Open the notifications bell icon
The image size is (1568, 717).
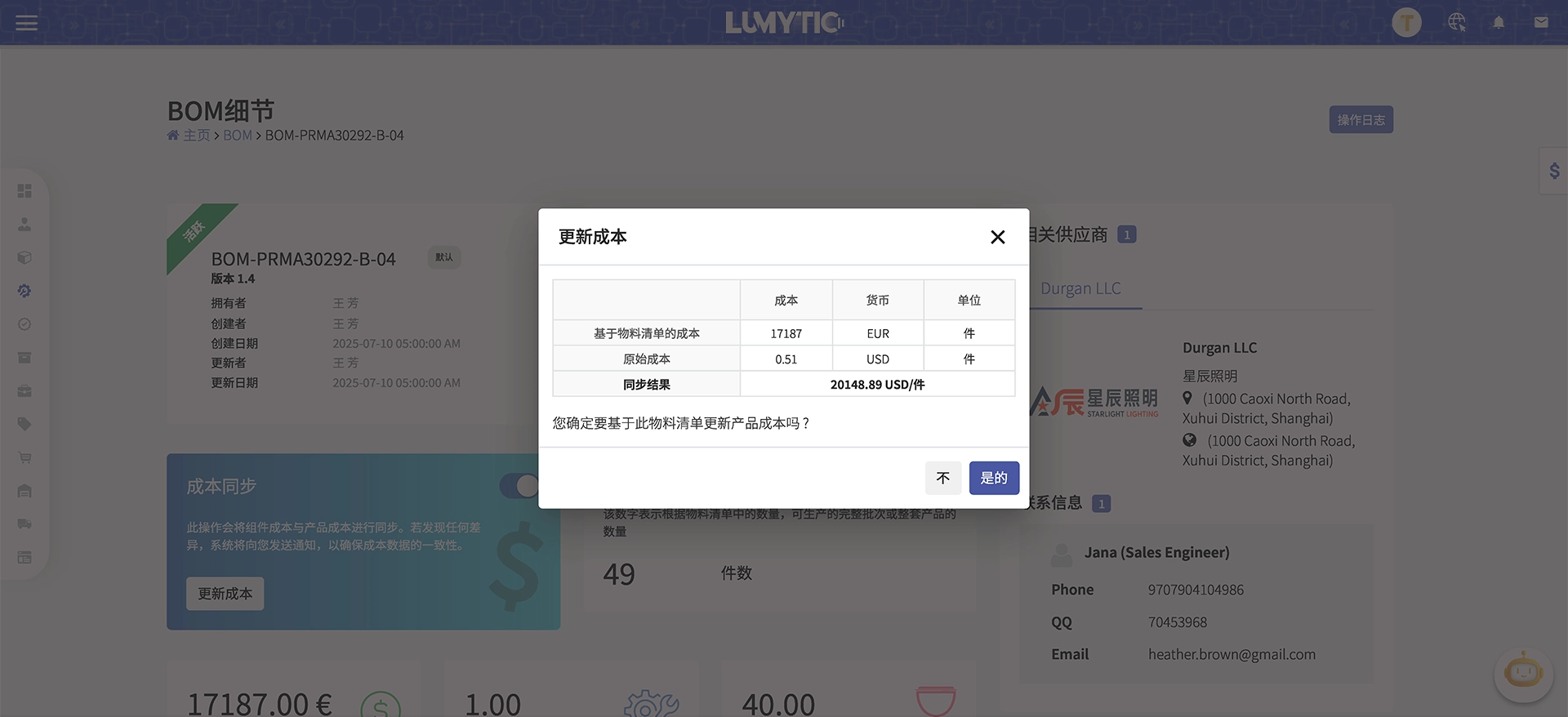pos(1499,23)
